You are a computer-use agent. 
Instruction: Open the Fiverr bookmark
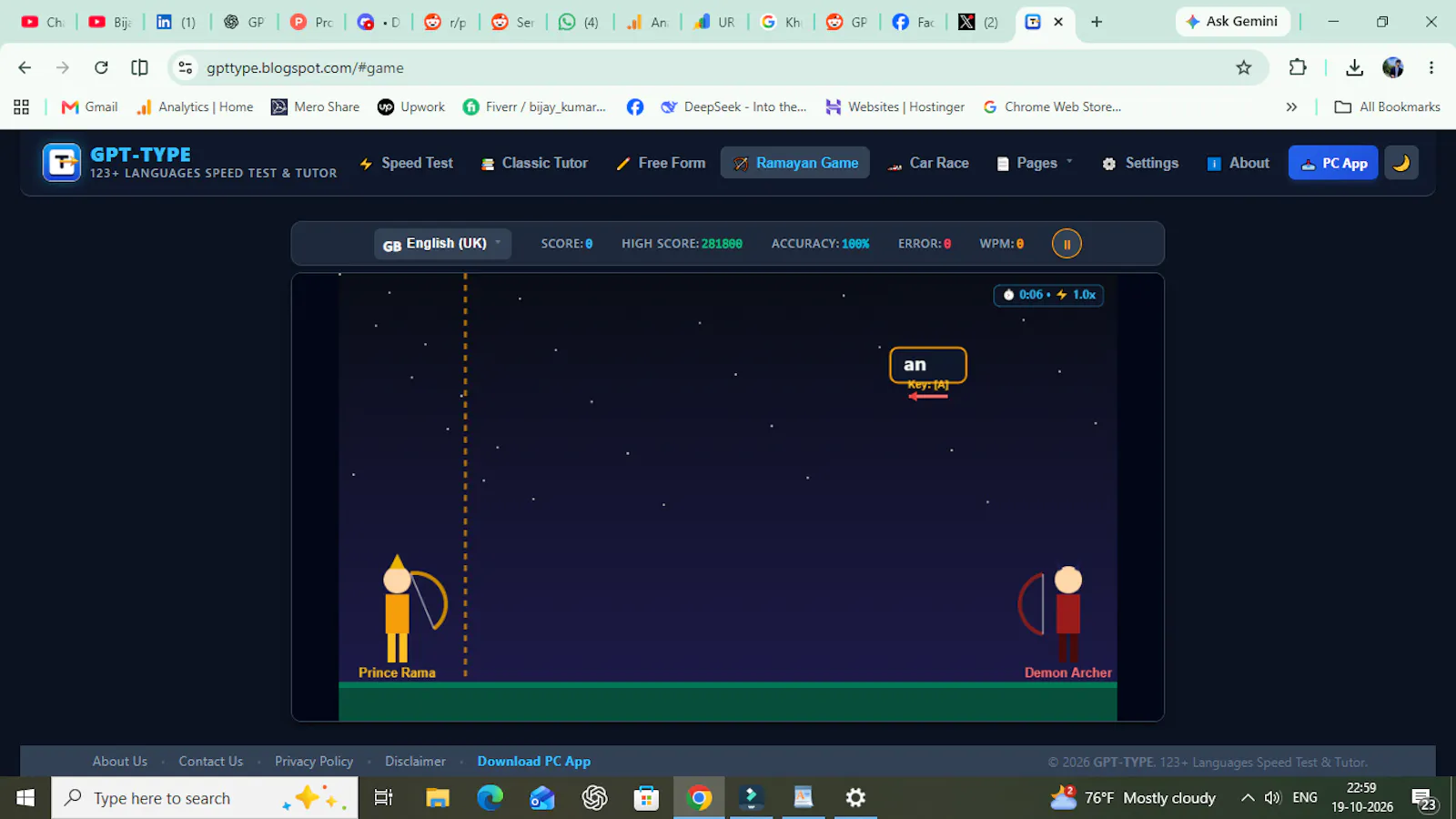(534, 107)
